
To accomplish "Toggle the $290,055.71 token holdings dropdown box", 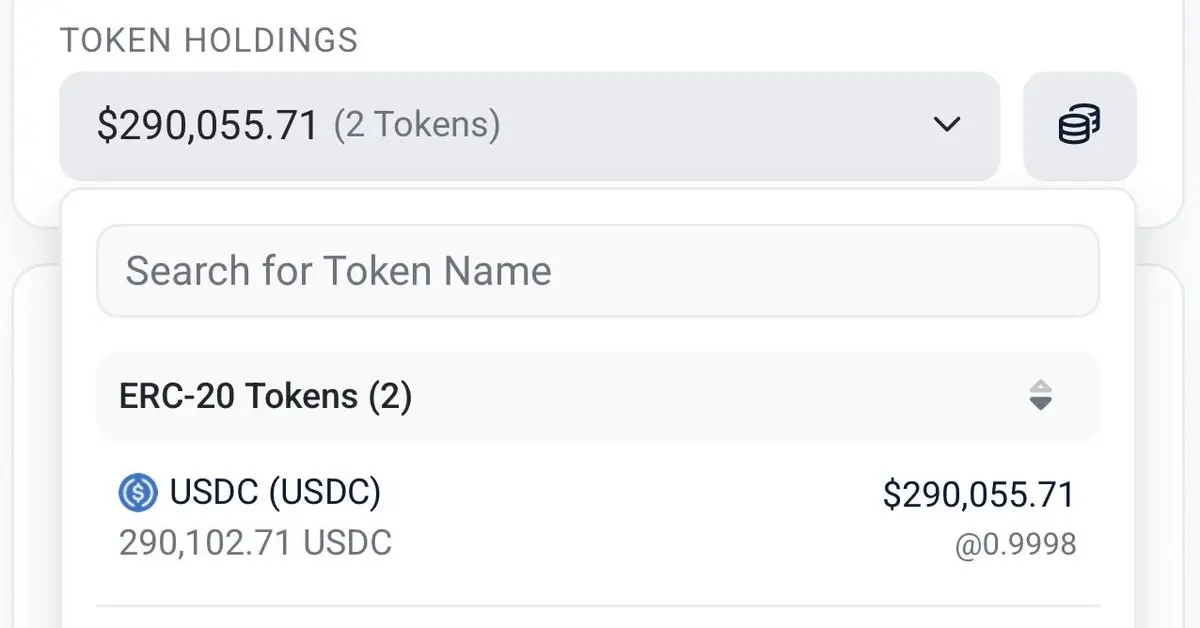I will pyautogui.click(x=530, y=126).
